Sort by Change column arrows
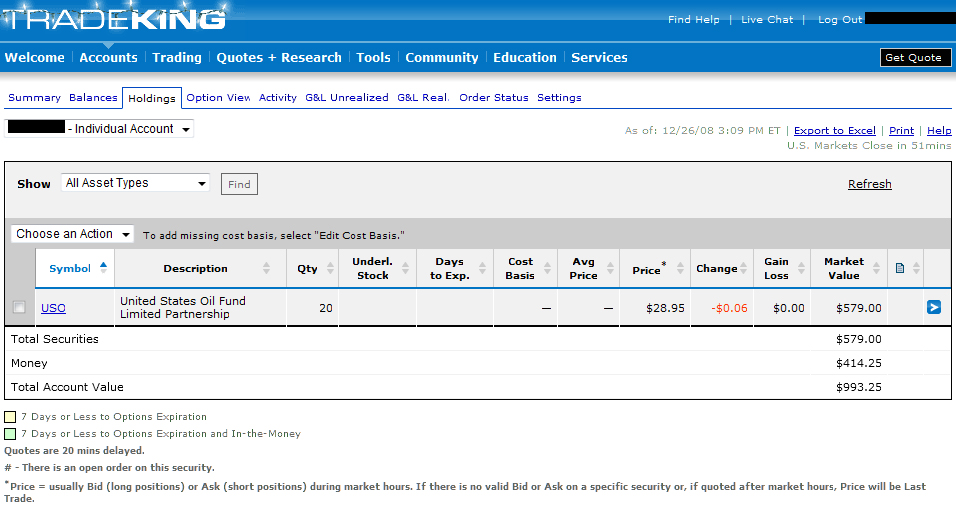 coord(743,268)
